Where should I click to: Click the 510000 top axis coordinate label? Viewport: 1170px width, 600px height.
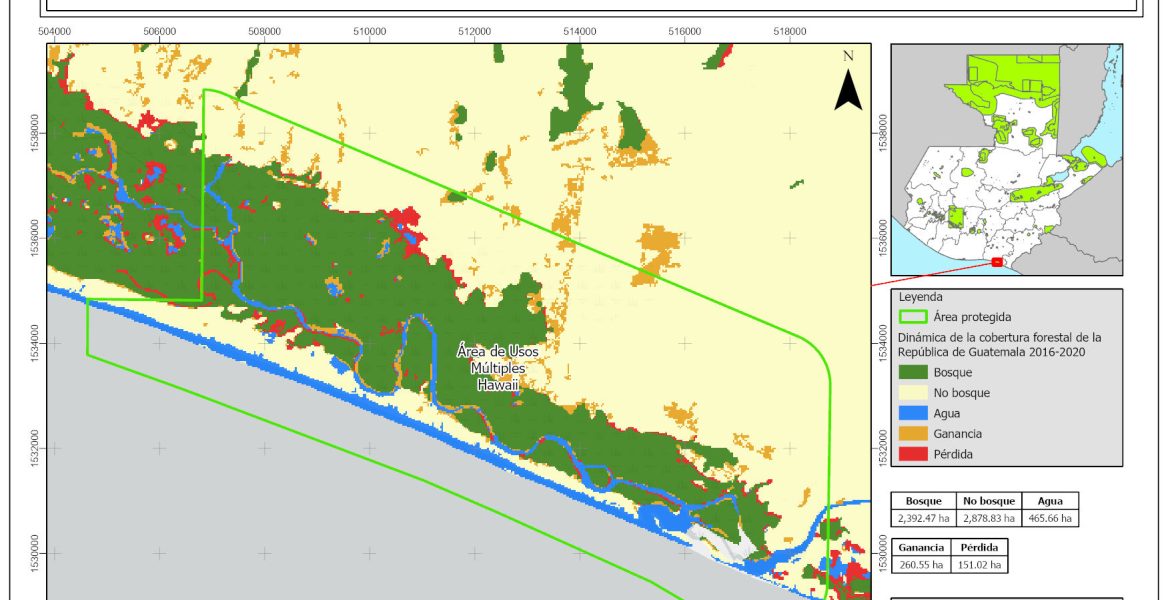click(x=370, y=31)
